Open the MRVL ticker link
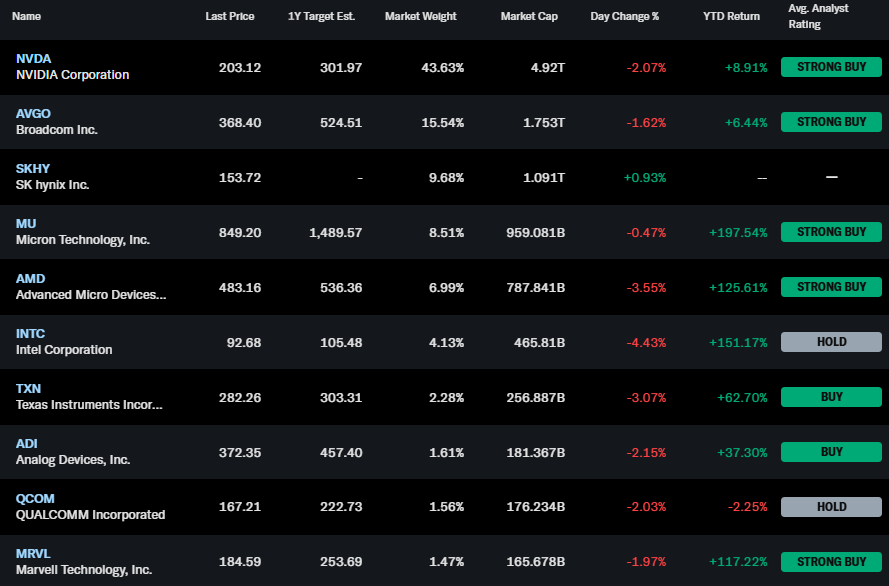 (33, 553)
